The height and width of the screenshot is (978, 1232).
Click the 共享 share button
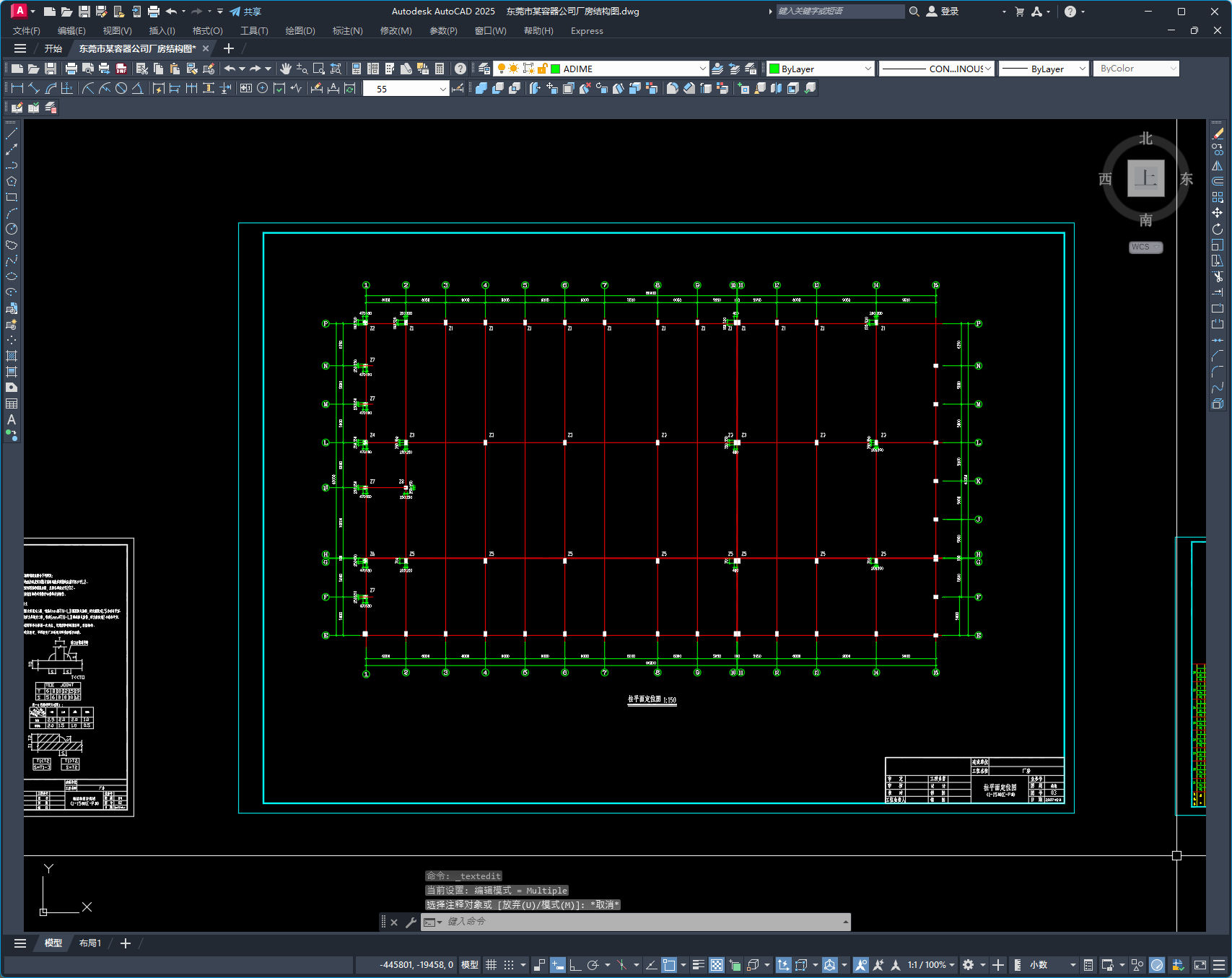coord(245,12)
